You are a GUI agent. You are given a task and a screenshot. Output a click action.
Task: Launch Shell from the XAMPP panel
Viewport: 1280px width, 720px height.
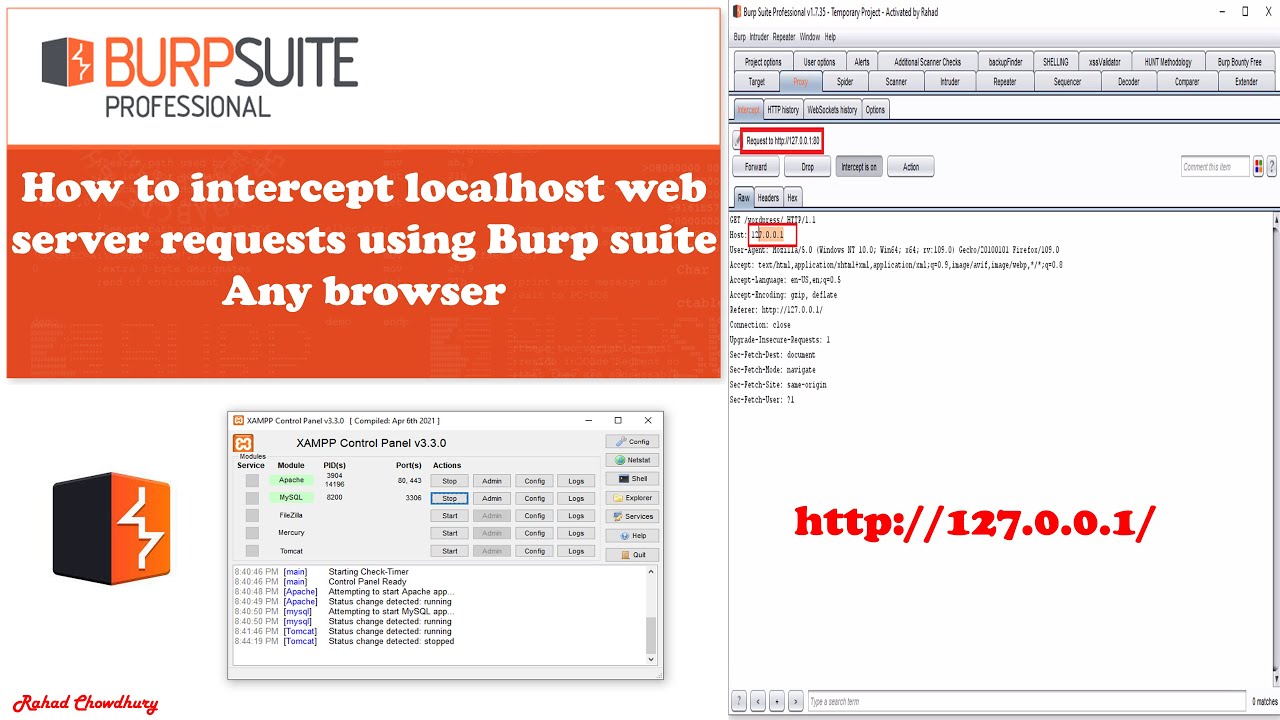(632, 479)
